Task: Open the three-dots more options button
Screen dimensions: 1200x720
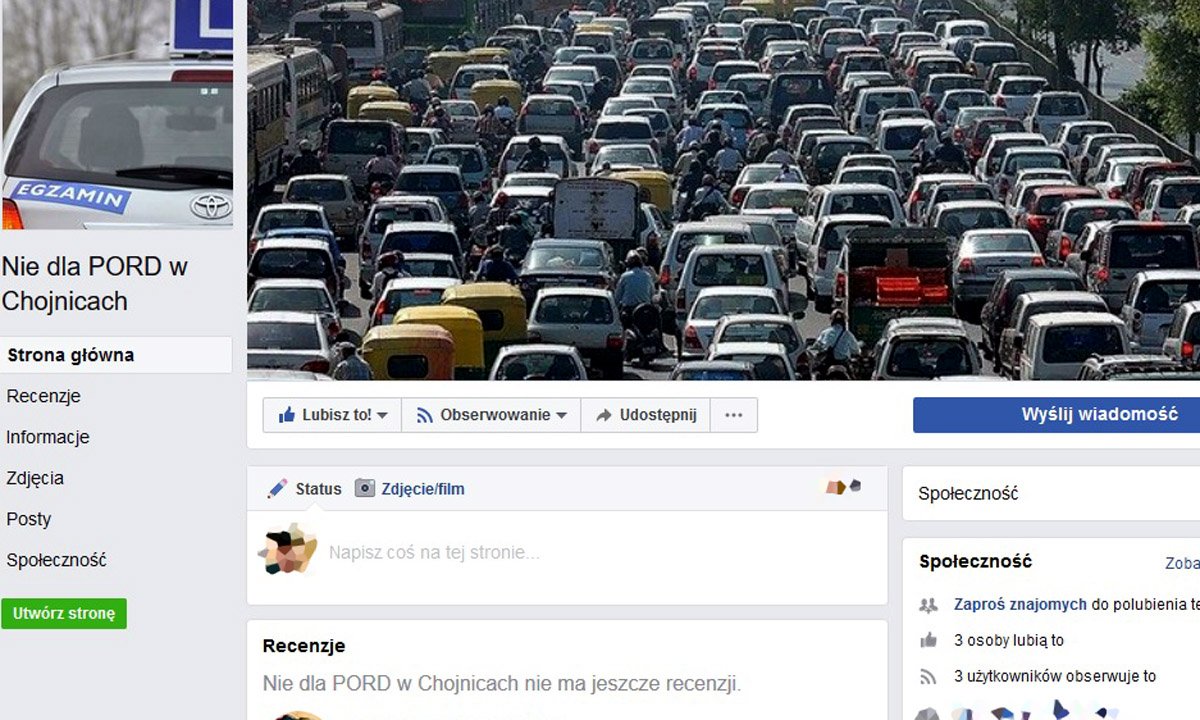Action: tap(734, 415)
